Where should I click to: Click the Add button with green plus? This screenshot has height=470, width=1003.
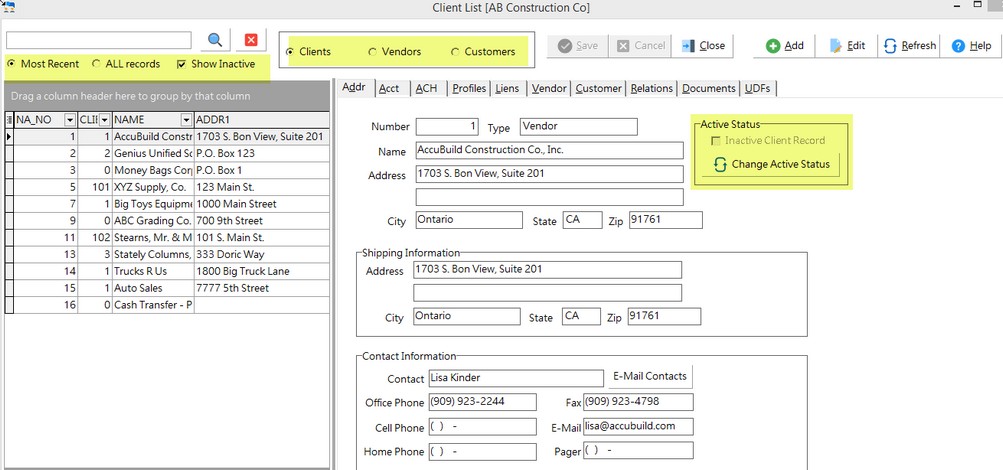(785, 46)
